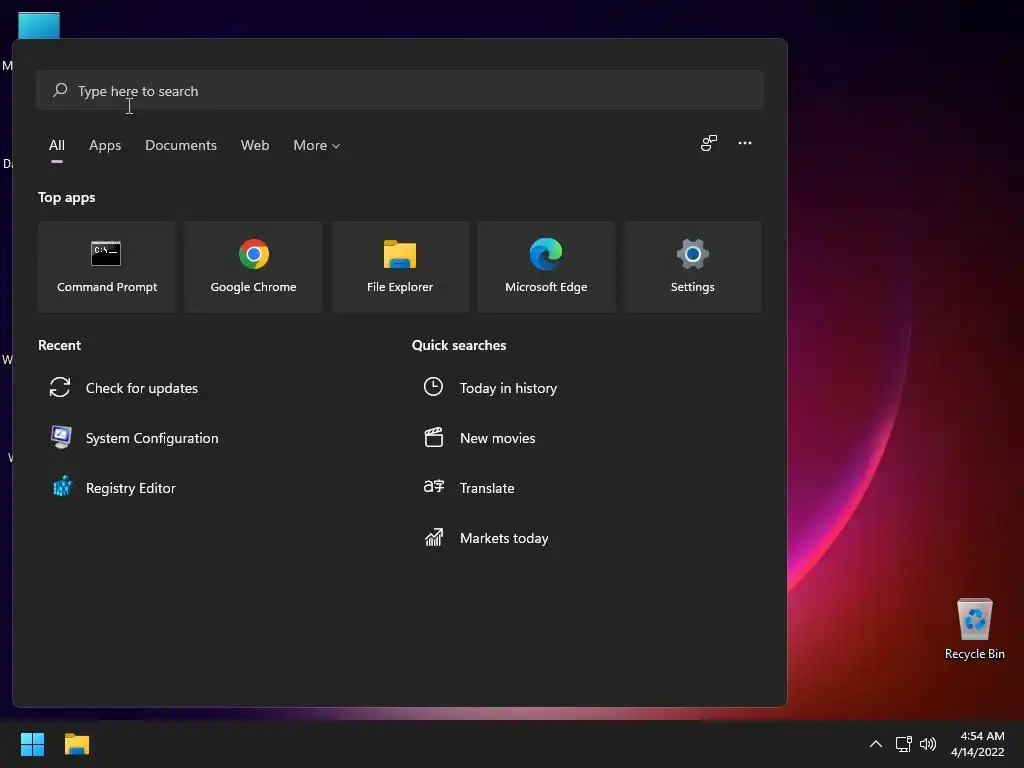Open File Explorer tile in Top apps
Image resolution: width=1024 pixels, height=768 pixels.
pyautogui.click(x=400, y=266)
